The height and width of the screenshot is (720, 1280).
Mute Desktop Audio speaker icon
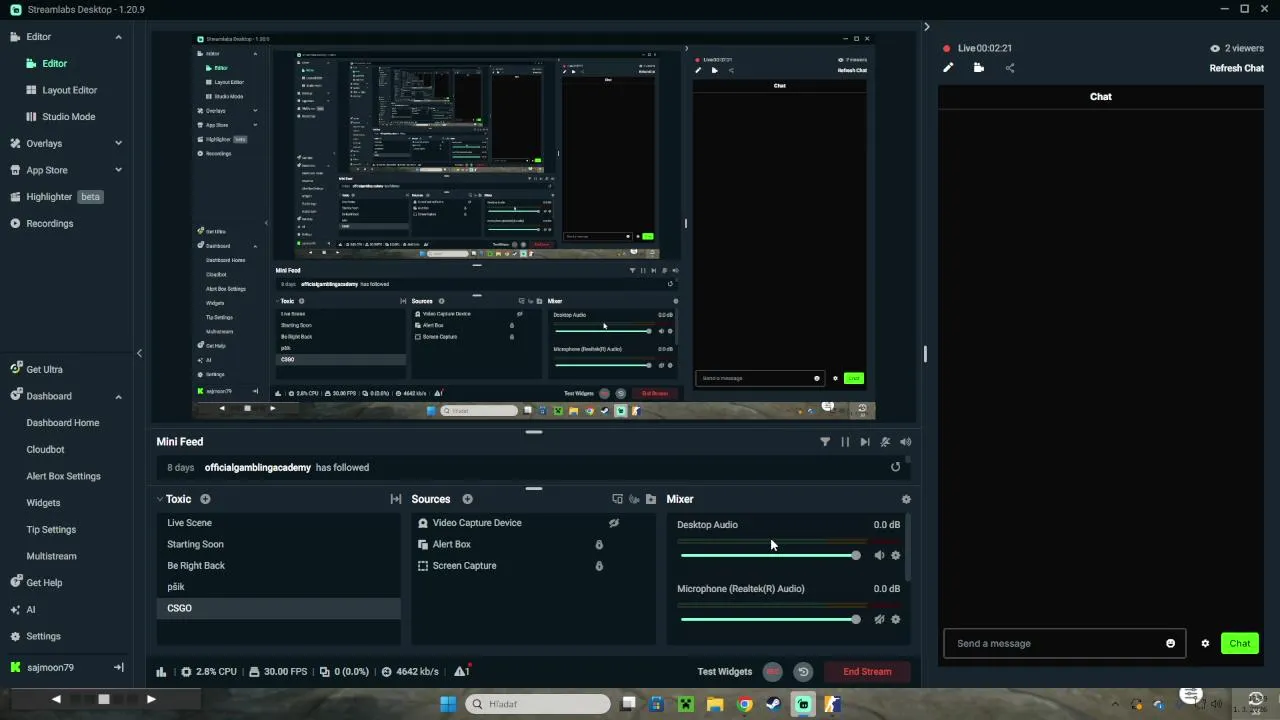[879, 555]
